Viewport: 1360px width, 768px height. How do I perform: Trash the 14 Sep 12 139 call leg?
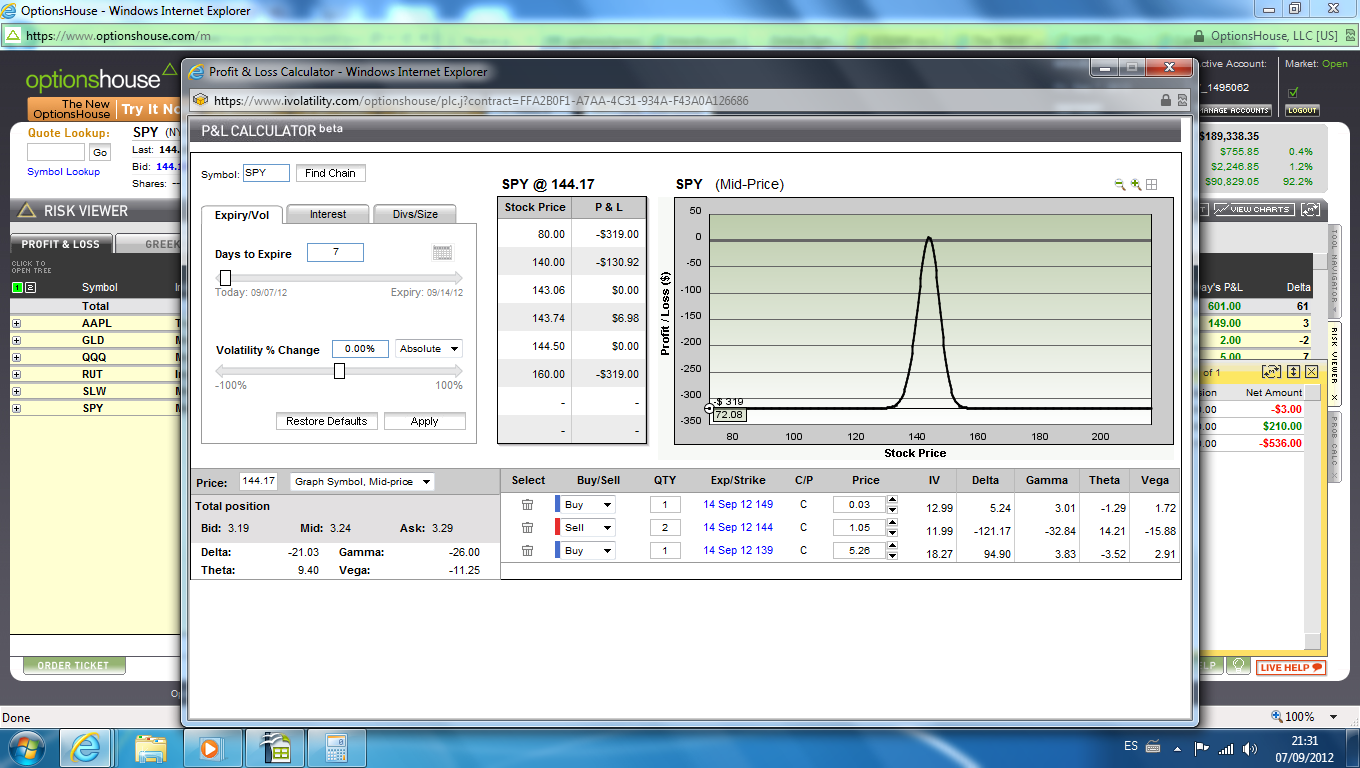pyautogui.click(x=527, y=551)
